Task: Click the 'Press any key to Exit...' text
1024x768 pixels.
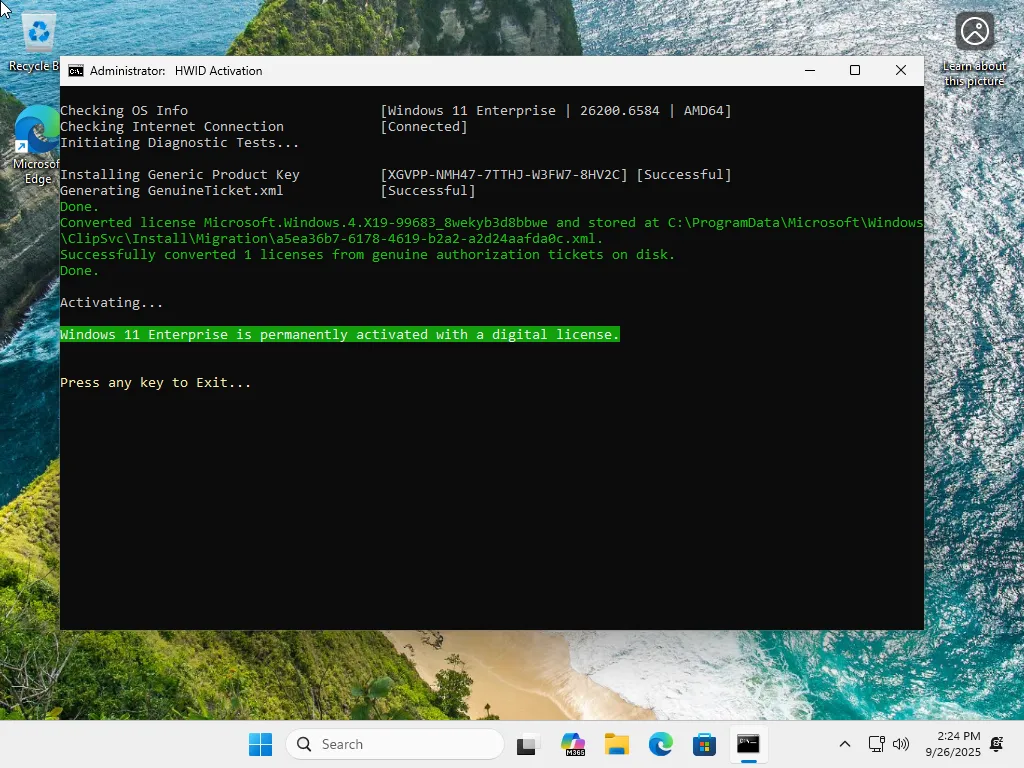Action: [155, 383]
